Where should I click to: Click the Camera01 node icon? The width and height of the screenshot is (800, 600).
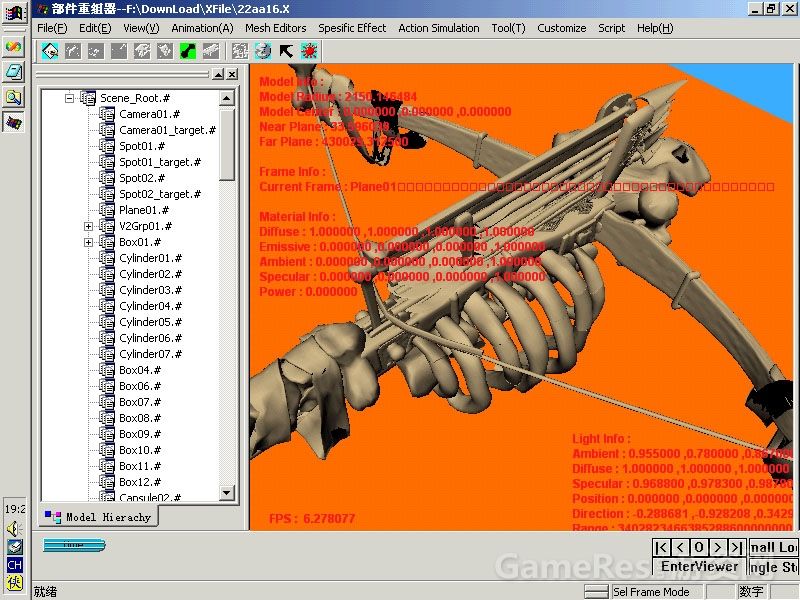click(x=107, y=114)
